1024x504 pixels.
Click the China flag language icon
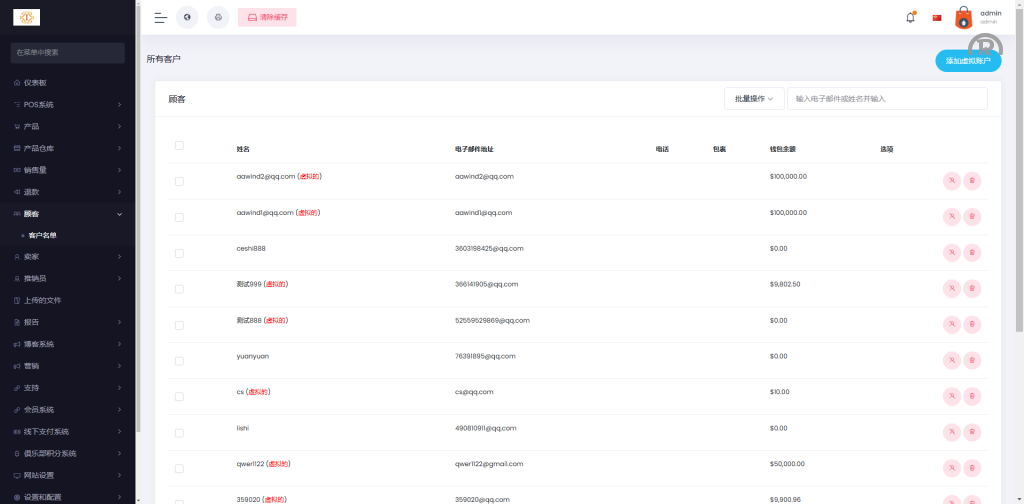click(x=937, y=18)
